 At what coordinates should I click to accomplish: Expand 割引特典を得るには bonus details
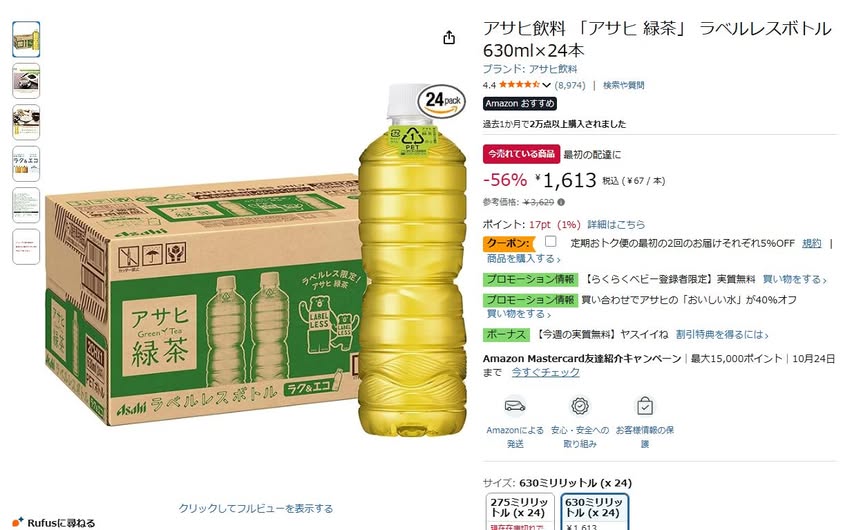721,334
